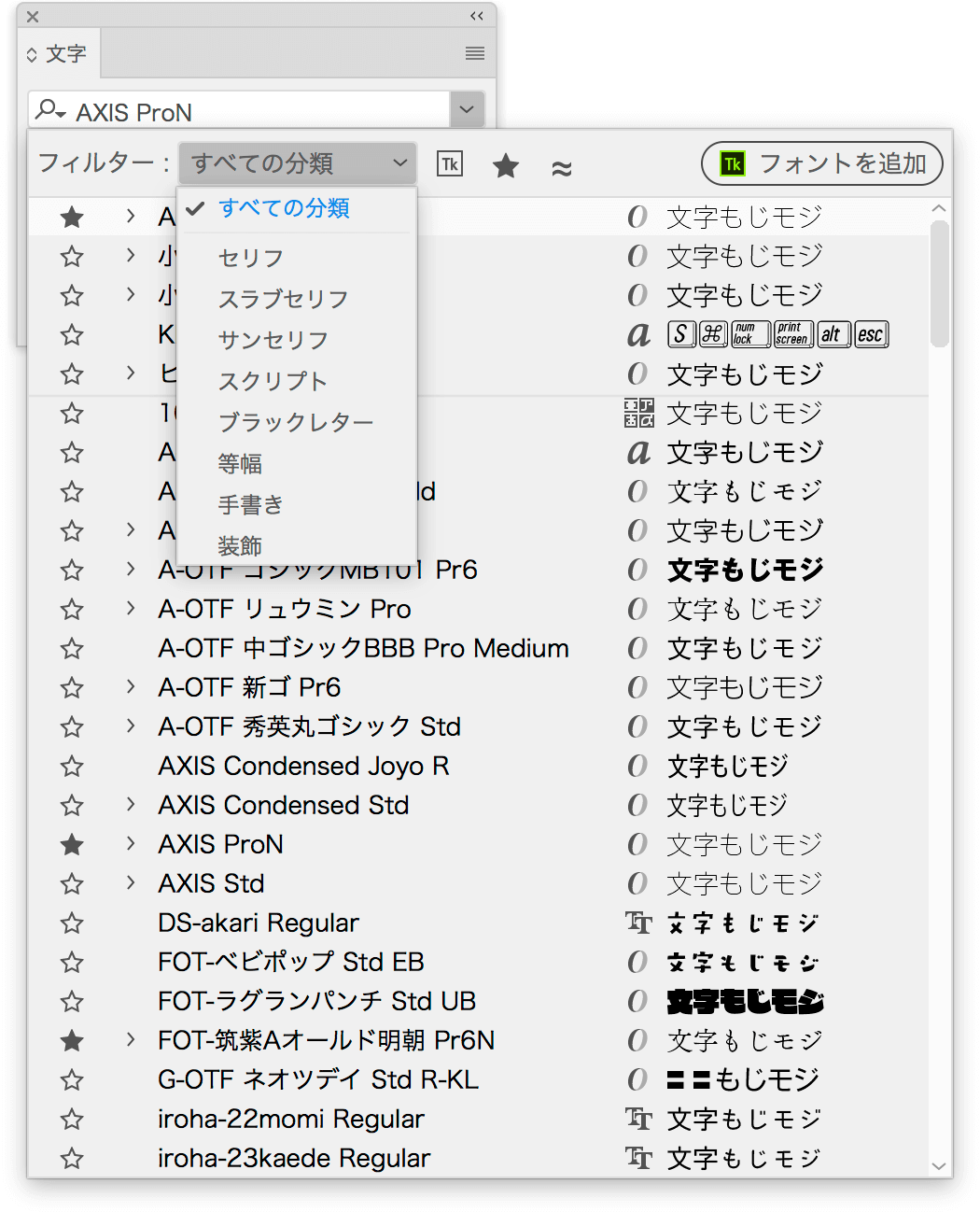Favorite FOT-ベビポップ Std EB star
The image size is (980, 1212).
(x=72, y=963)
